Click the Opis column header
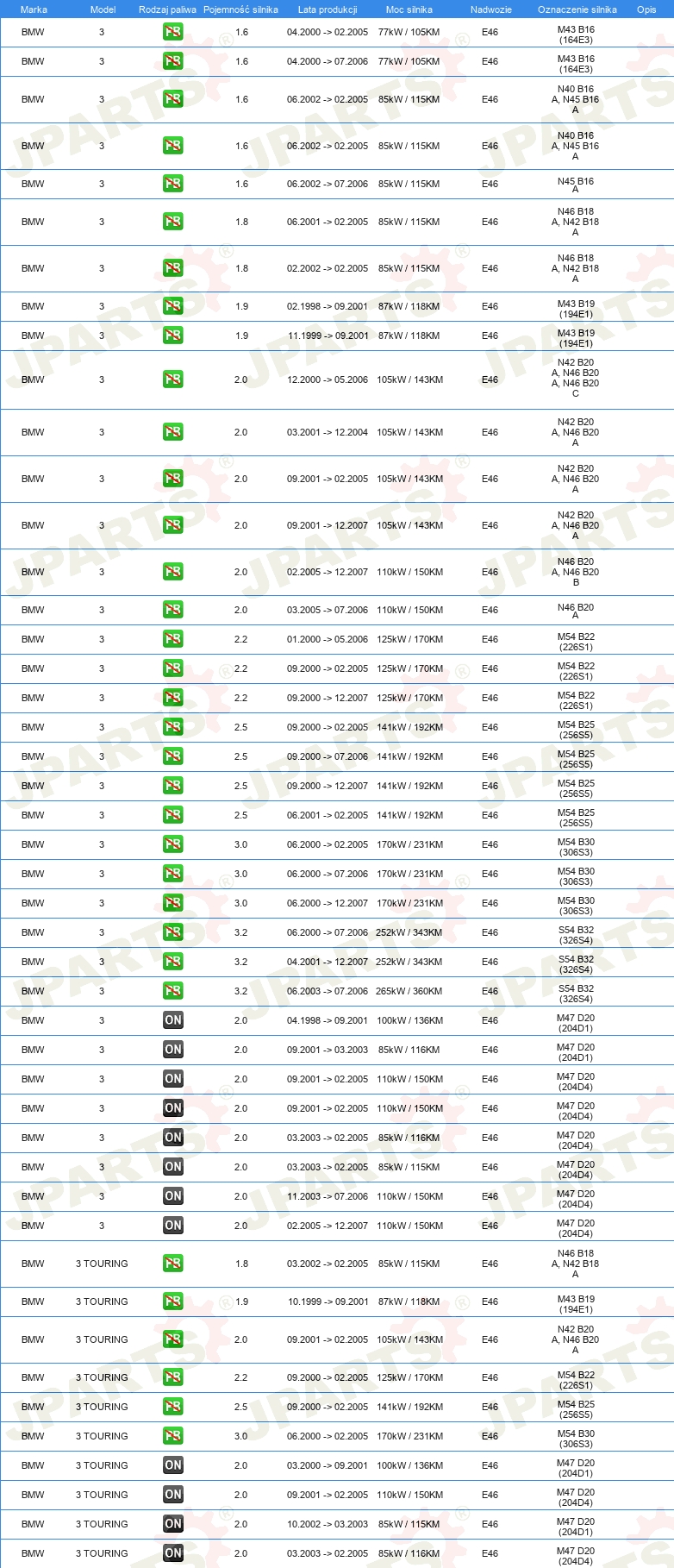The height and width of the screenshot is (1568, 674). pyautogui.click(x=646, y=9)
